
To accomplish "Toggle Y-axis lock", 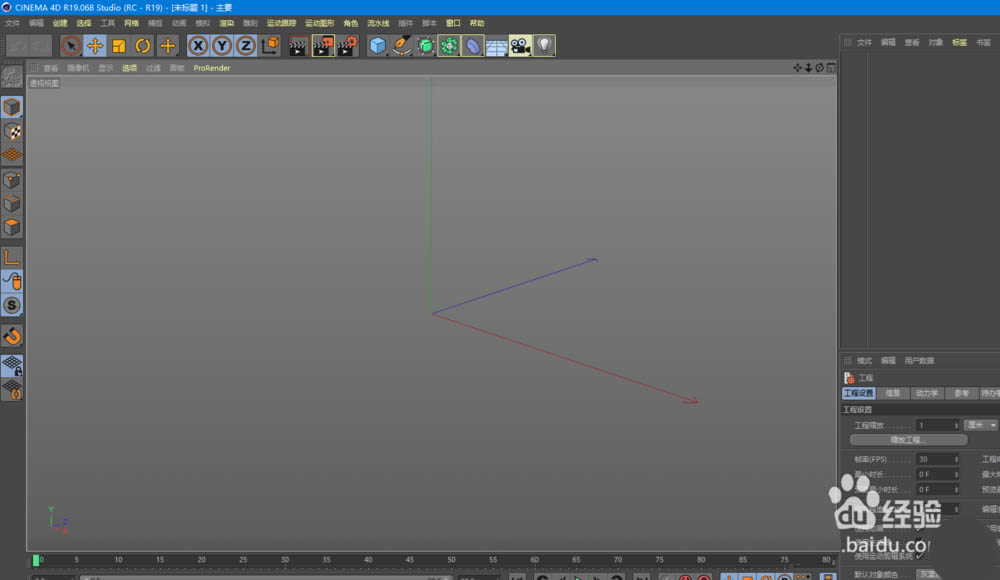I will coord(222,45).
